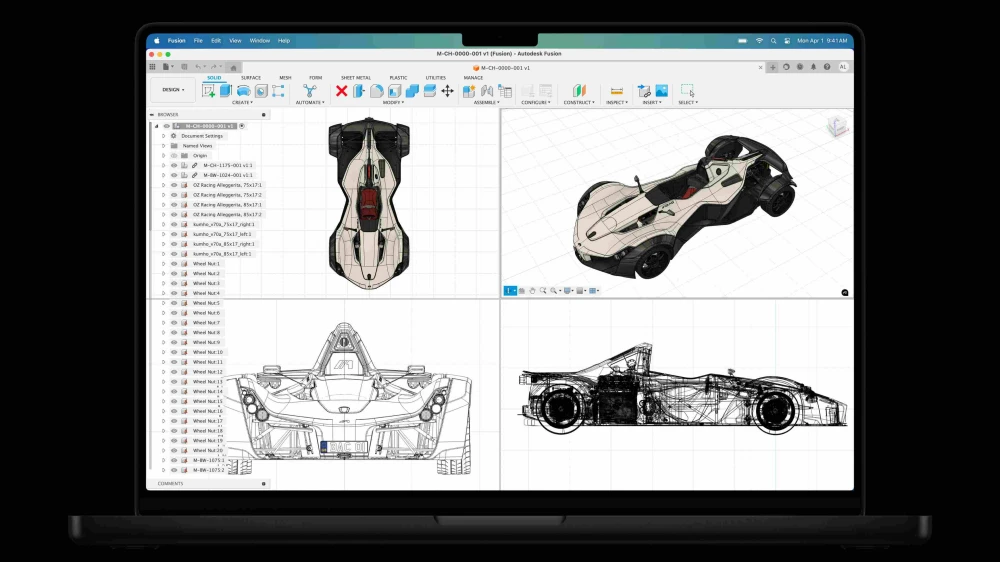Select the Extrude tool in Create
Screen dimensions: 1000x562
coord(226,91)
